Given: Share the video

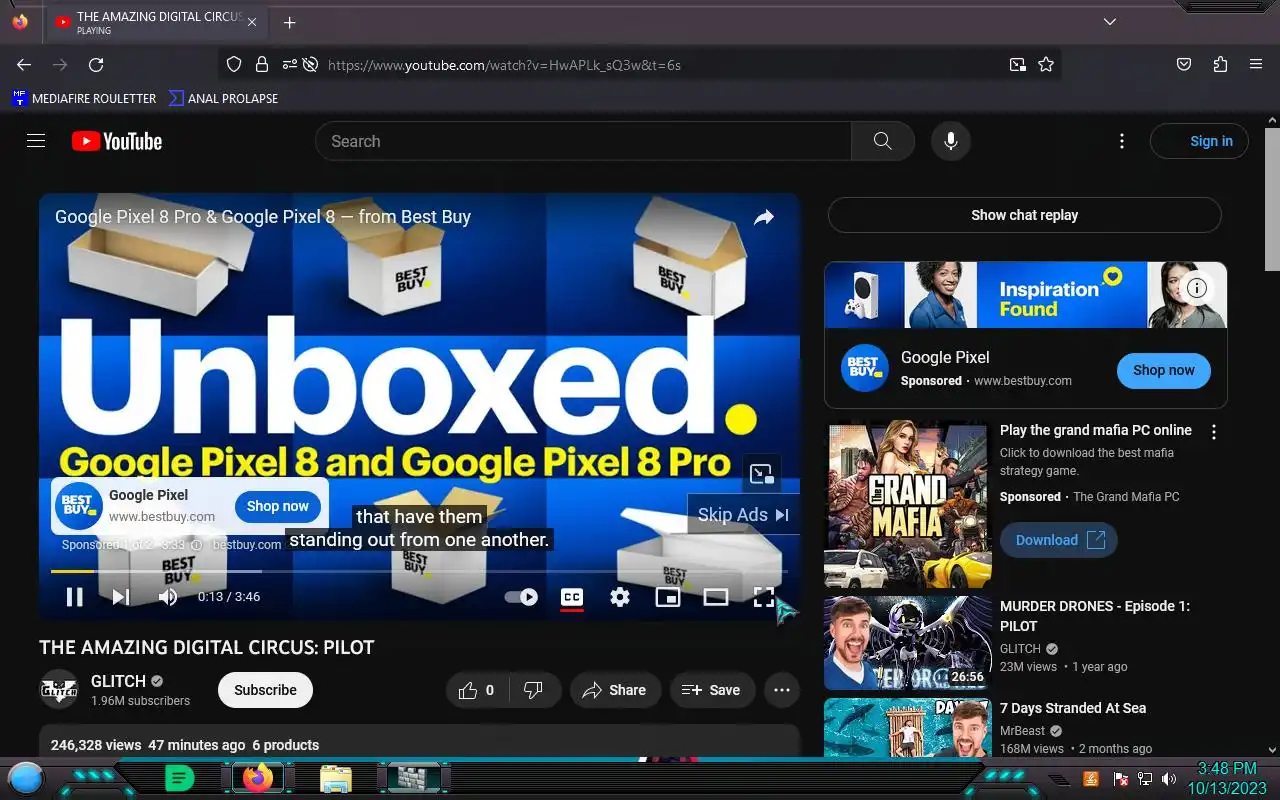Looking at the screenshot, I should tap(615, 690).
